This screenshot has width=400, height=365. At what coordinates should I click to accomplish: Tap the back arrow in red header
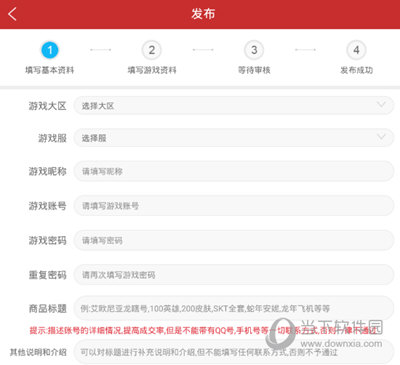point(12,14)
